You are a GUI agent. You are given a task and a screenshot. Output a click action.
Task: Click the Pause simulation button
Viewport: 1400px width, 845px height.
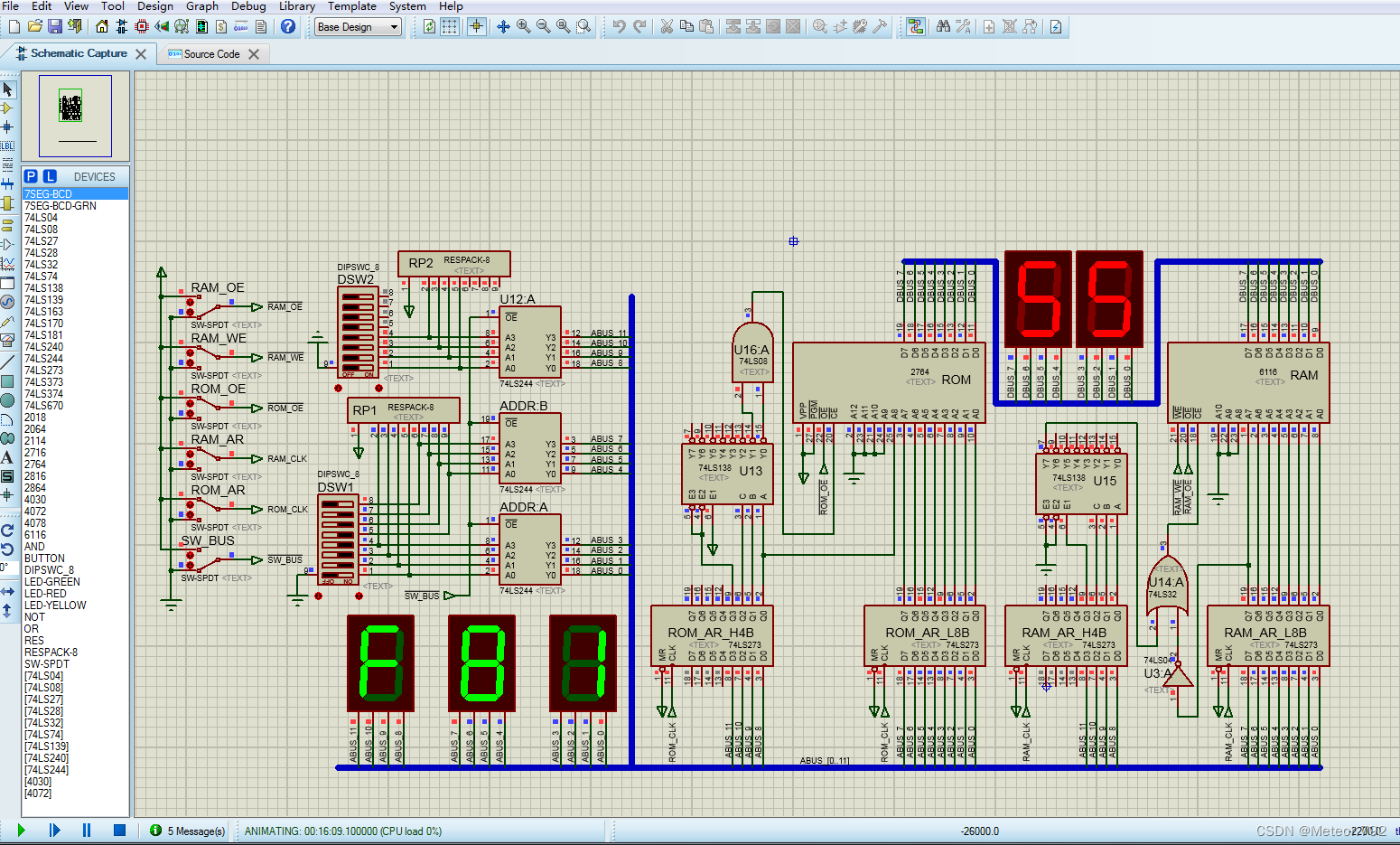coord(87,830)
